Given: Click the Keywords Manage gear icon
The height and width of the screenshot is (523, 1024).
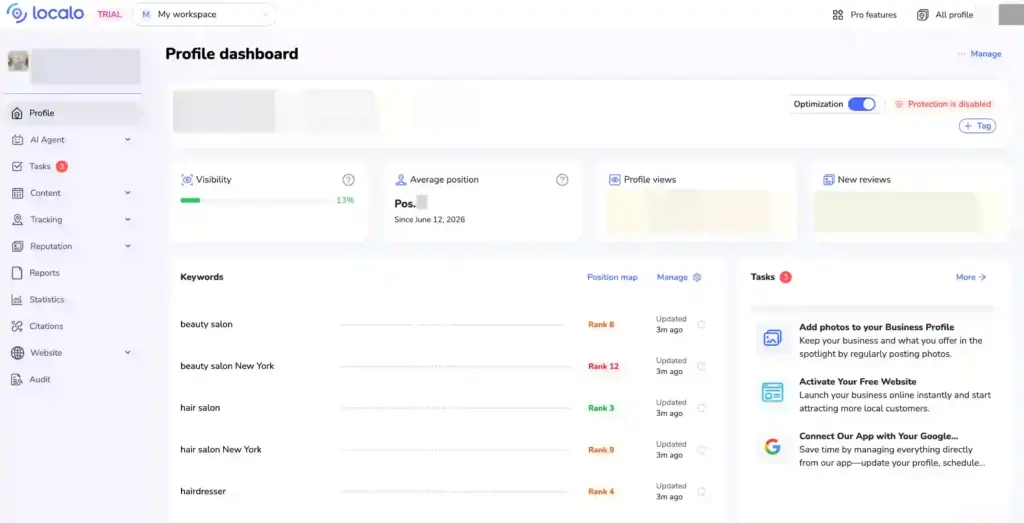Looking at the screenshot, I should coord(697,277).
